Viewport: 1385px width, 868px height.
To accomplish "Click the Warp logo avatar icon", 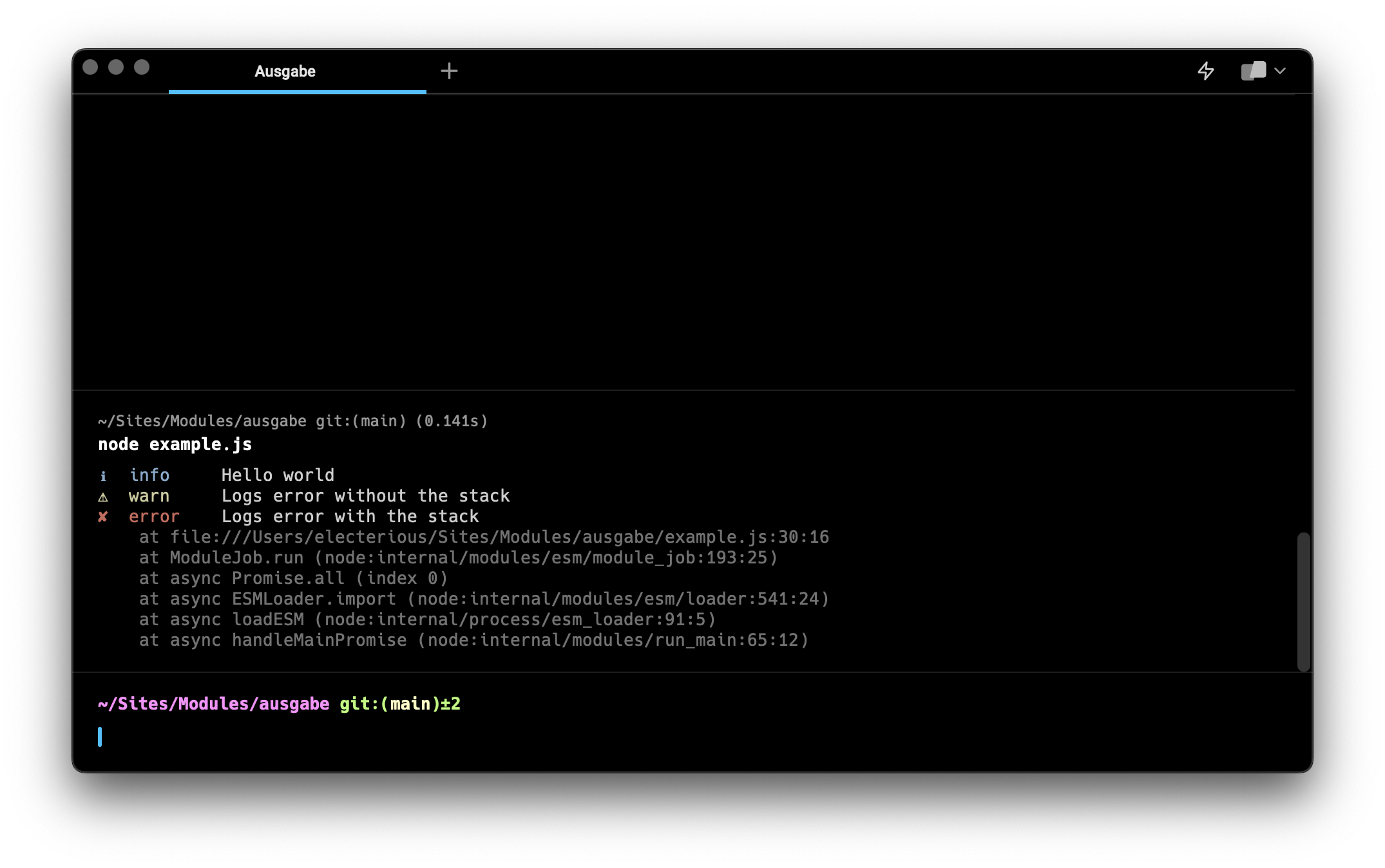I will (1253, 71).
